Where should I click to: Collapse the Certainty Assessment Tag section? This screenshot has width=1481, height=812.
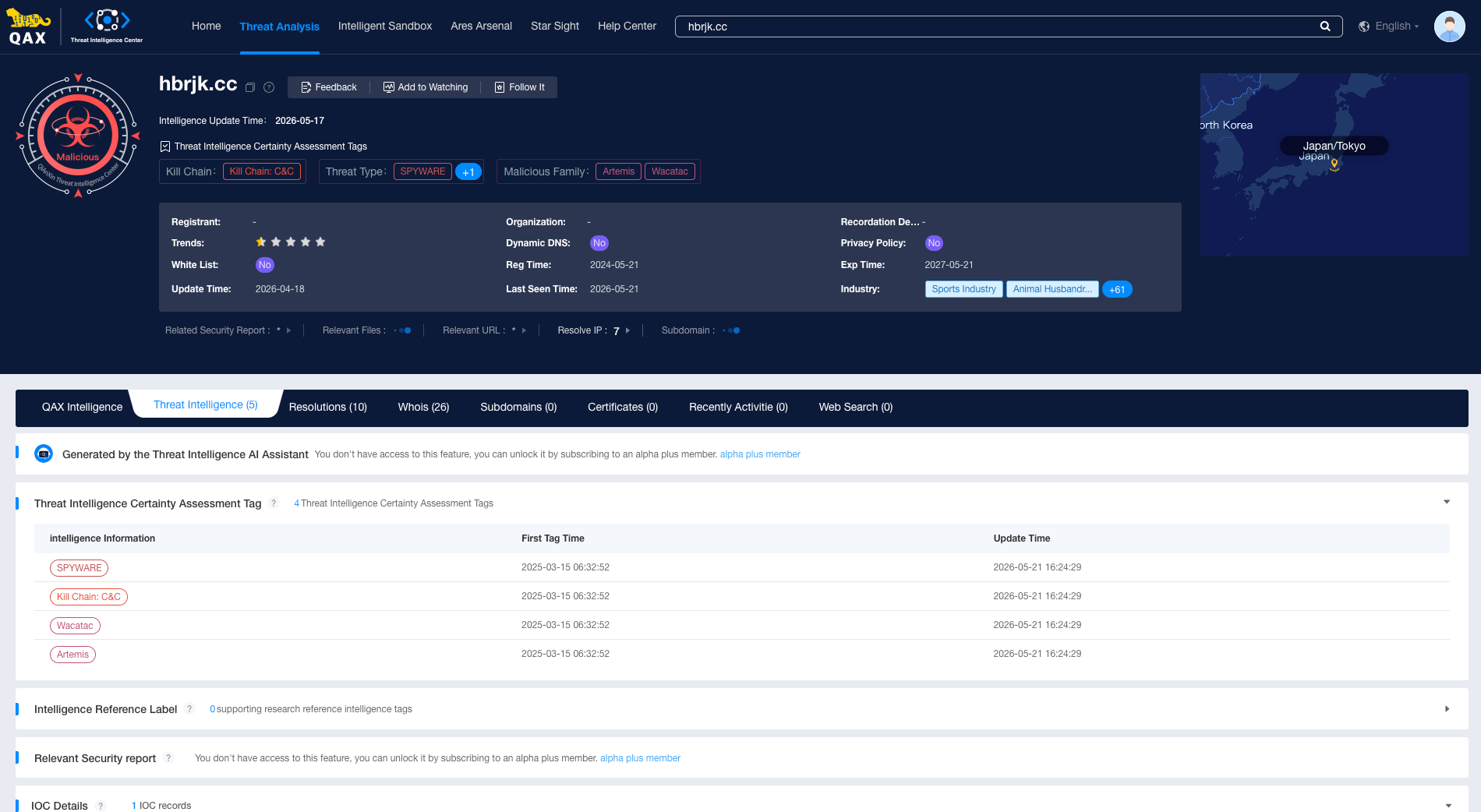1447,503
